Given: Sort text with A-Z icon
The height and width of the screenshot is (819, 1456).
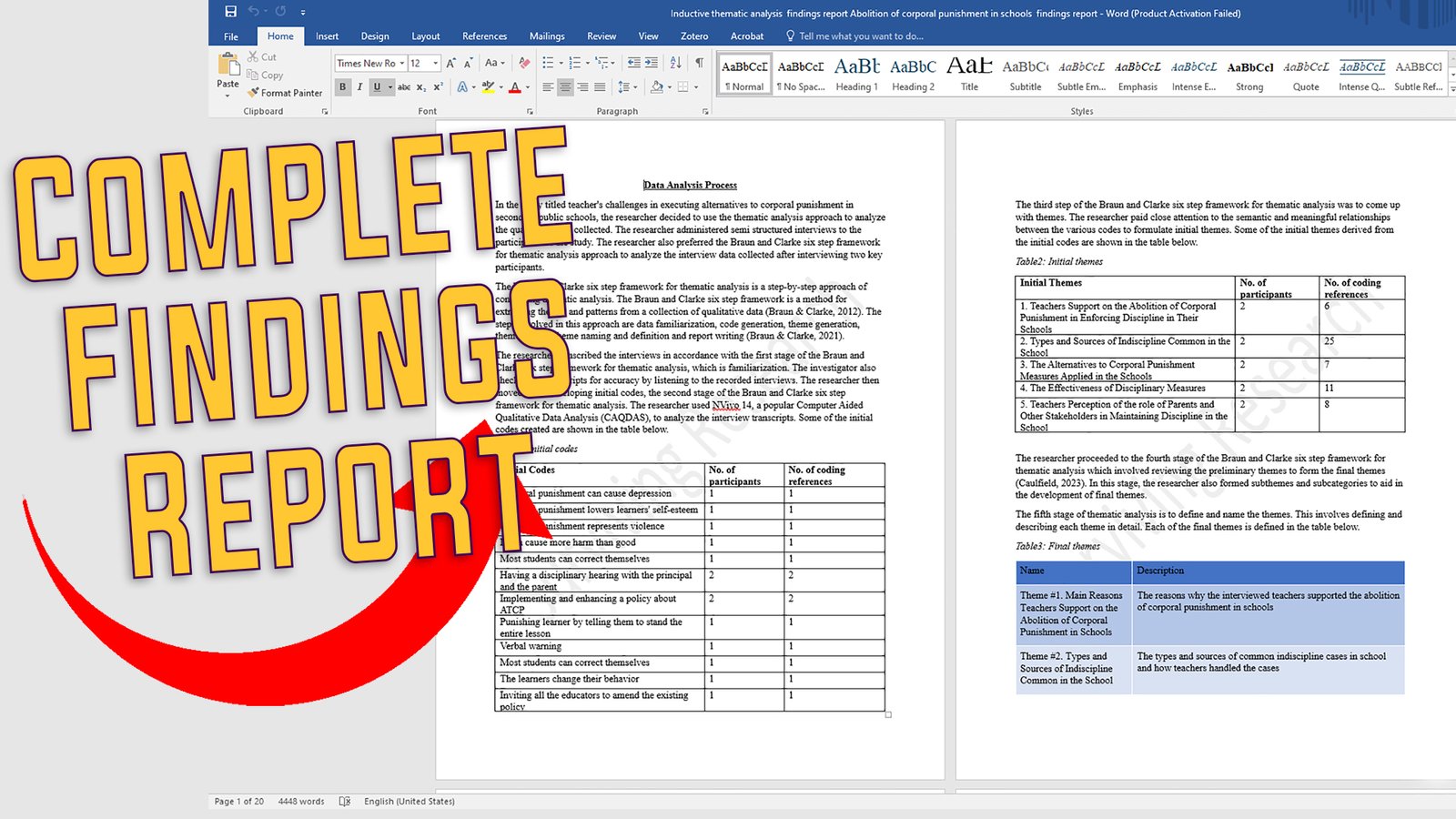Looking at the screenshot, I should click(675, 63).
